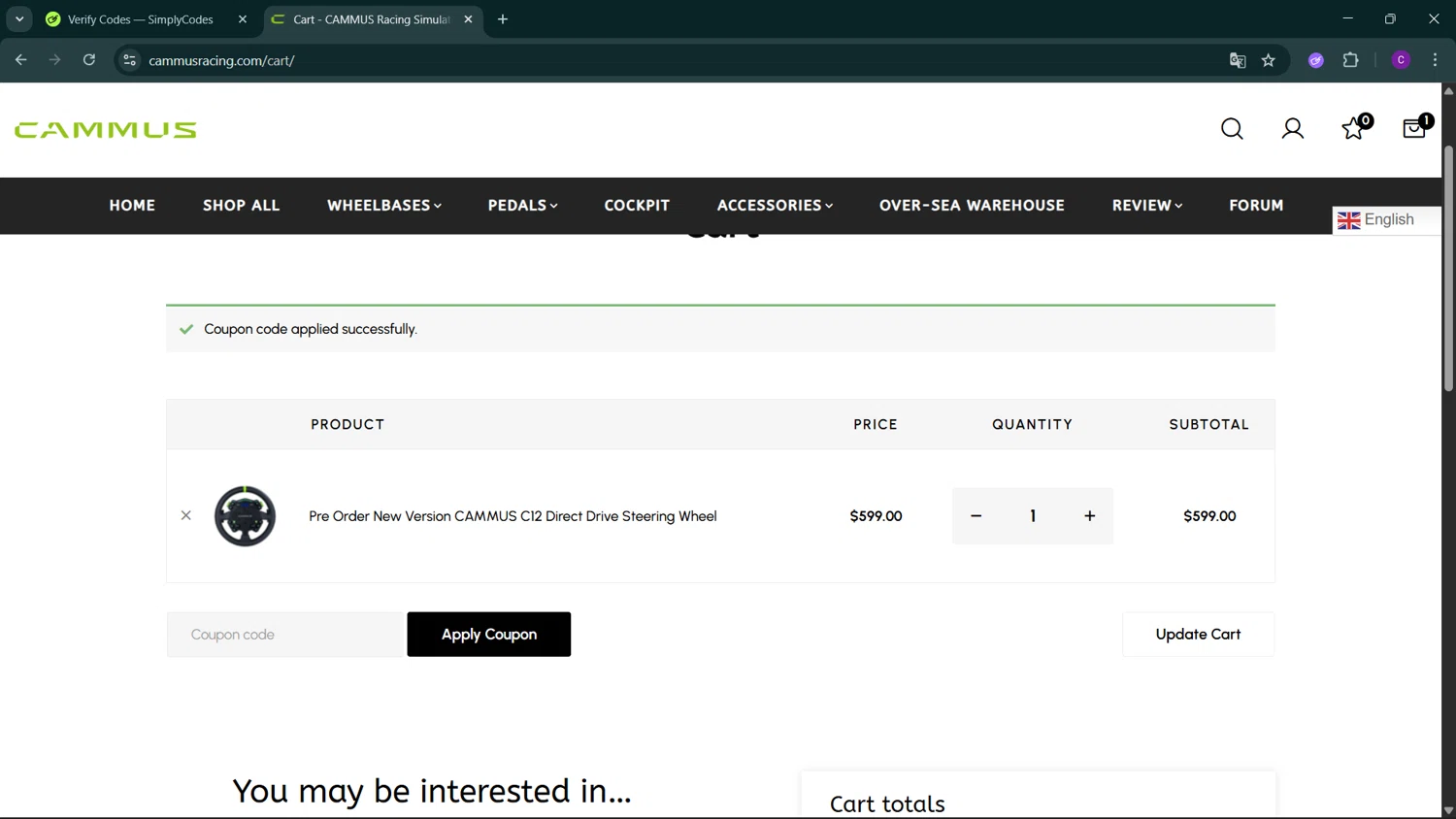
Task: Open the user account icon
Action: [x=1292, y=129]
